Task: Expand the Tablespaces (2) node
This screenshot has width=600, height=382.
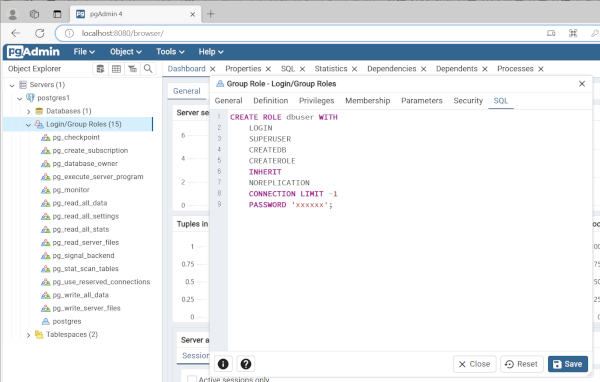Action: [28, 335]
